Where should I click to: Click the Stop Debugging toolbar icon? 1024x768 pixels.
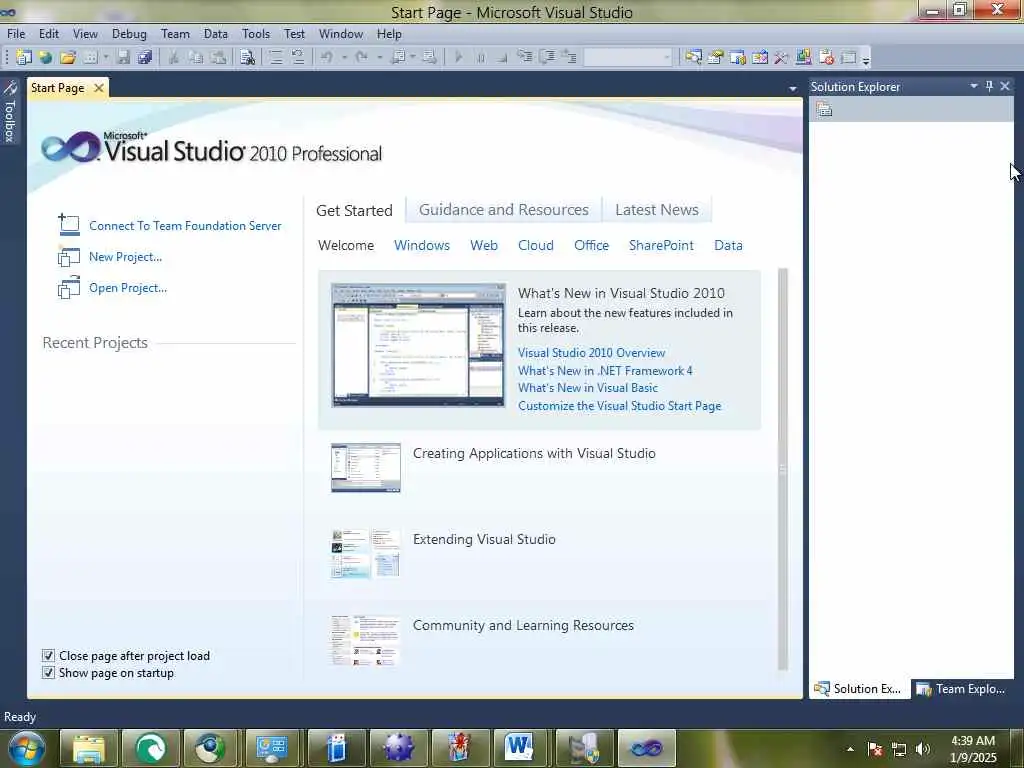502,57
